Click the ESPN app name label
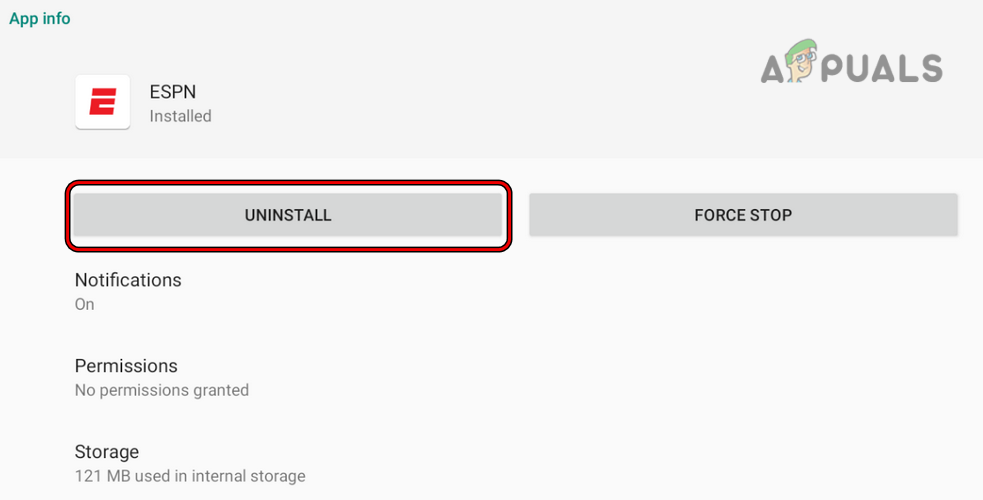This screenshot has height=500, width=983. [x=174, y=91]
